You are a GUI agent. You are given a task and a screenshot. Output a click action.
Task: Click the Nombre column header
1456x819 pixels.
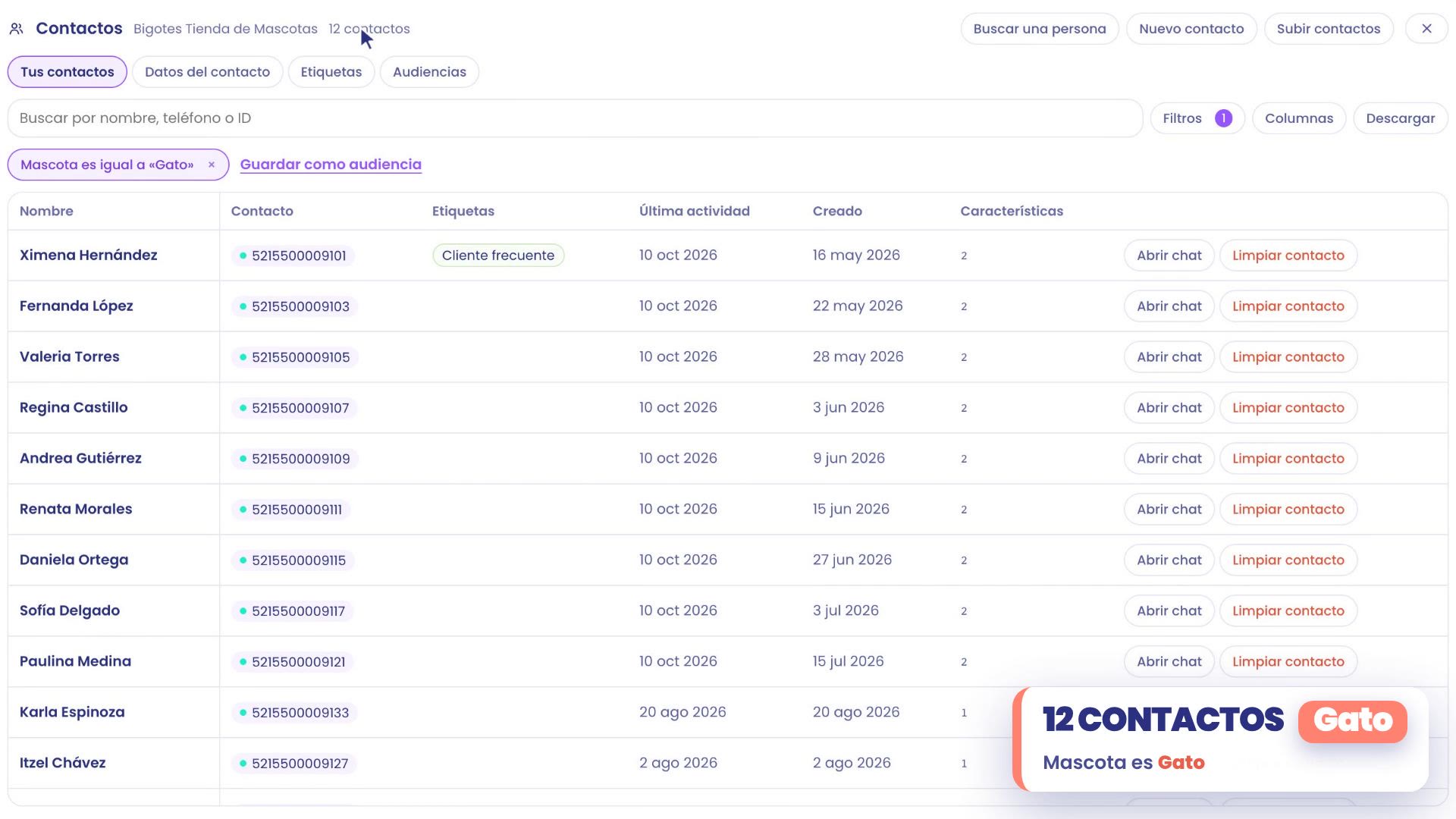point(46,212)
